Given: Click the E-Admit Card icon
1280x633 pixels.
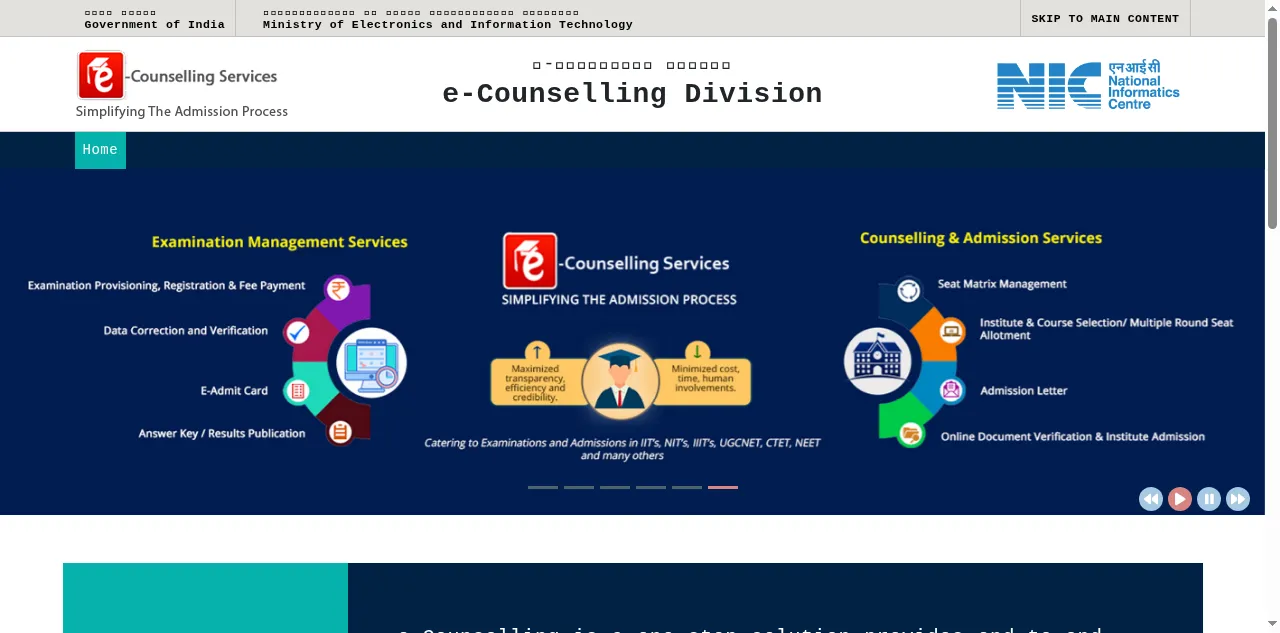Looking at the screenshot, I should coord(297,391).
